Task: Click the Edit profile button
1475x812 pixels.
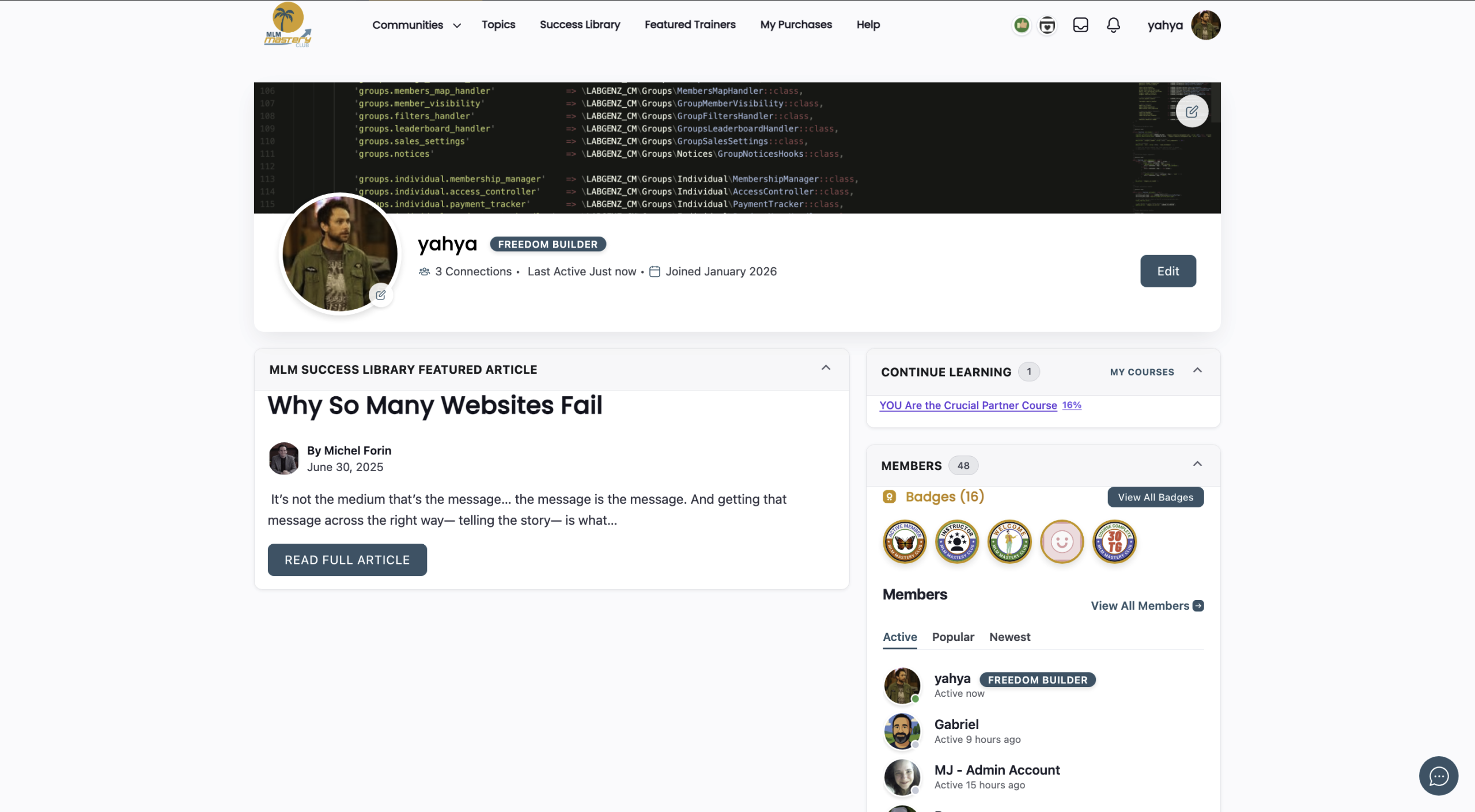Action: (x=1168, y=271)
